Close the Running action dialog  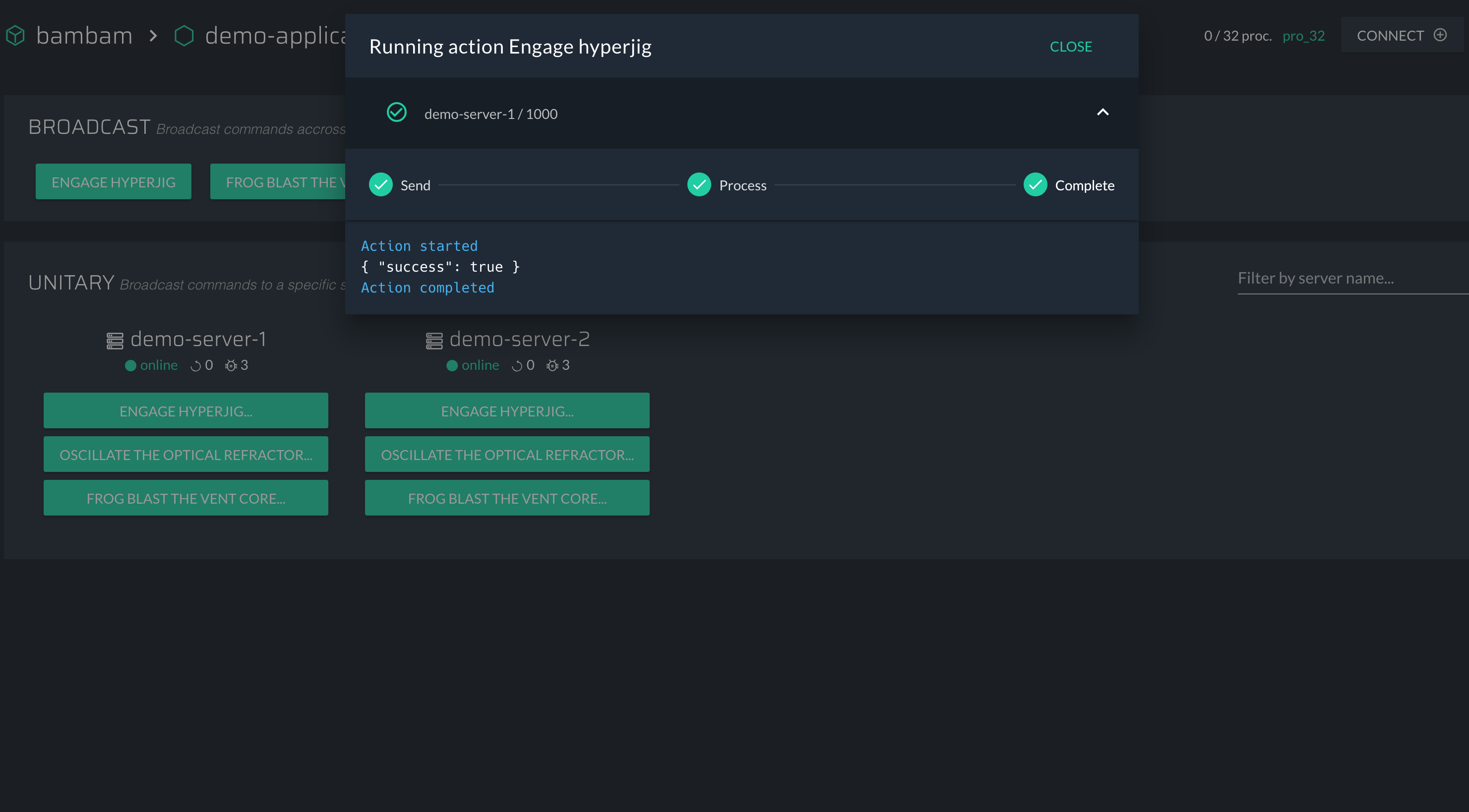click(1070, 47)
